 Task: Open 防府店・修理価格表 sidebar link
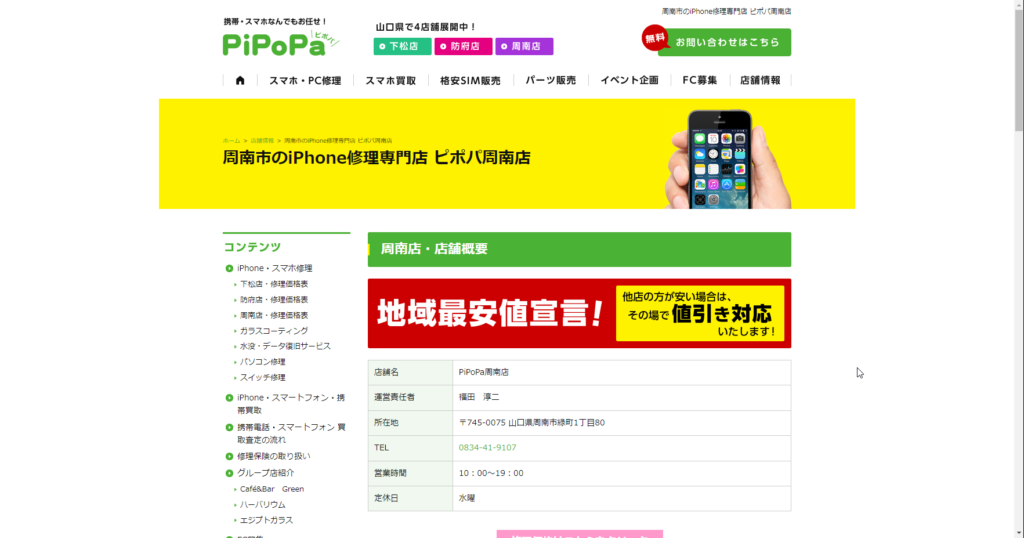pyautogui.click(x=274, y=300)
